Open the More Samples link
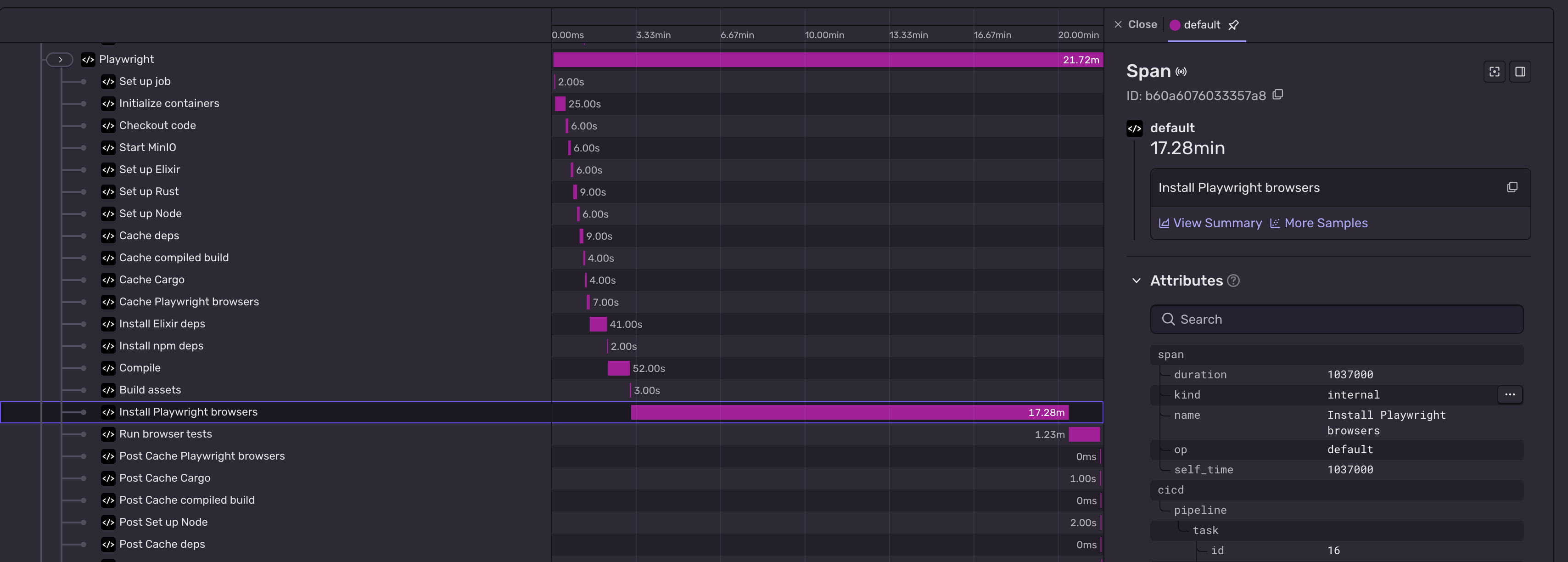1568x562 pixels. tap(1318, 223)
